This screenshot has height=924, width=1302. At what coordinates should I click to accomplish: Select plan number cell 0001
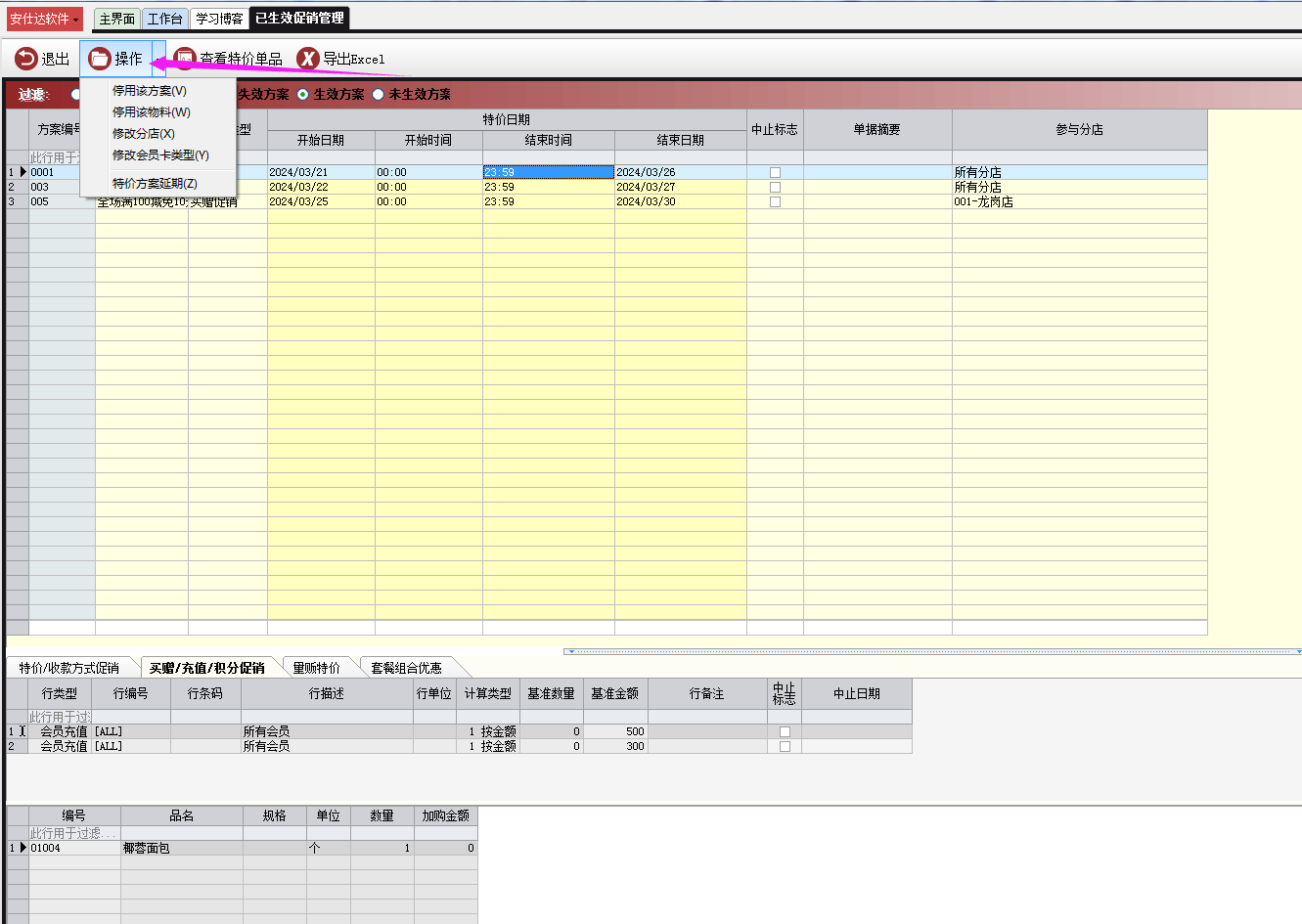(x=62, y=172)
